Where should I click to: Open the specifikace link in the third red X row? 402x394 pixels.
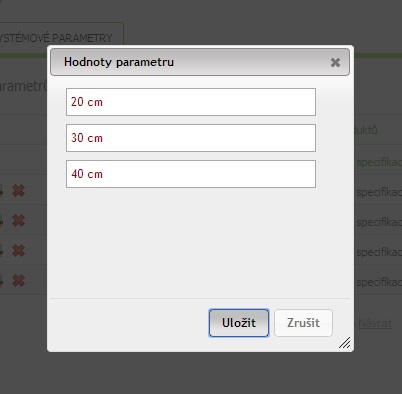[x=379, y=252]
